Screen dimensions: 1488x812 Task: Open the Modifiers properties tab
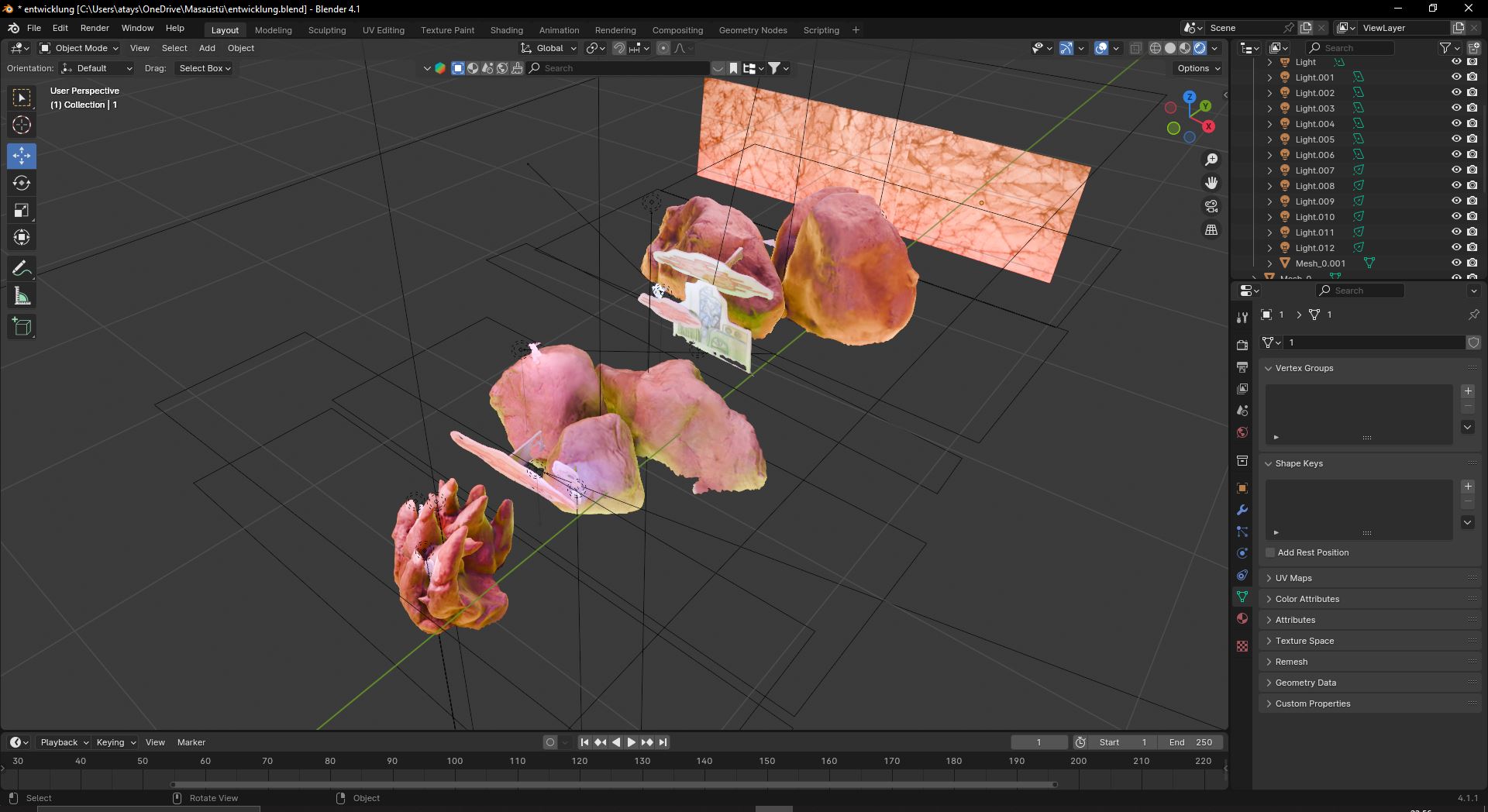point(1242,510)
